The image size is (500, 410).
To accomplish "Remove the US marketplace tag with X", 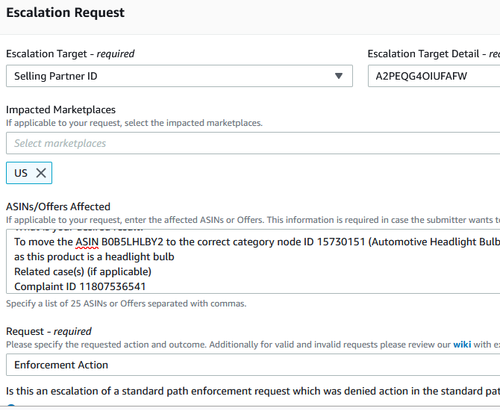I will [x=41, y=173].
